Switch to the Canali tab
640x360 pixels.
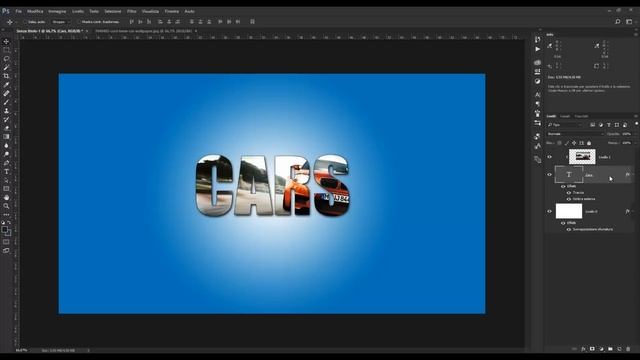point(565,116)
